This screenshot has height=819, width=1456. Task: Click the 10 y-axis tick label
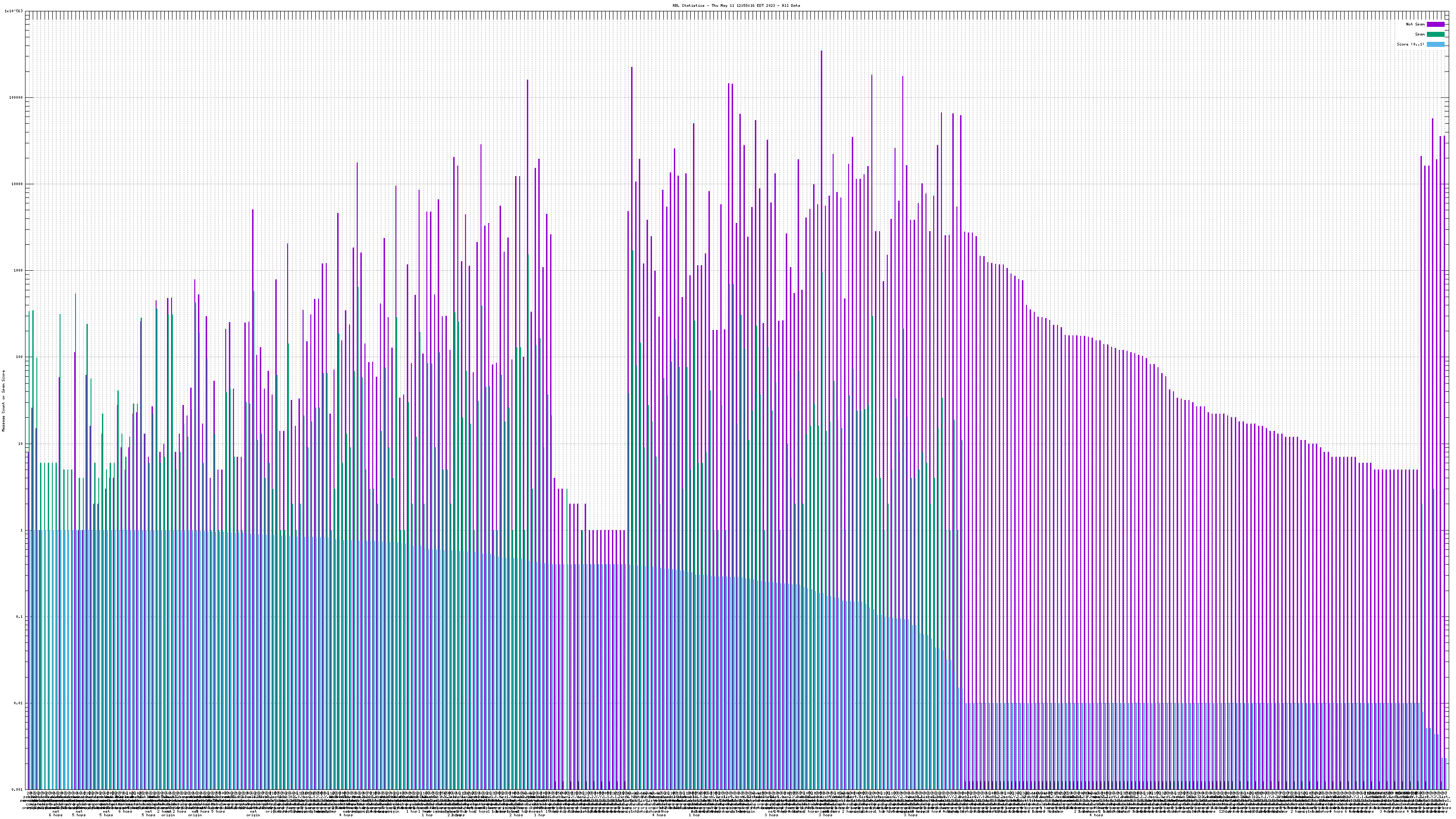(21, 444)
